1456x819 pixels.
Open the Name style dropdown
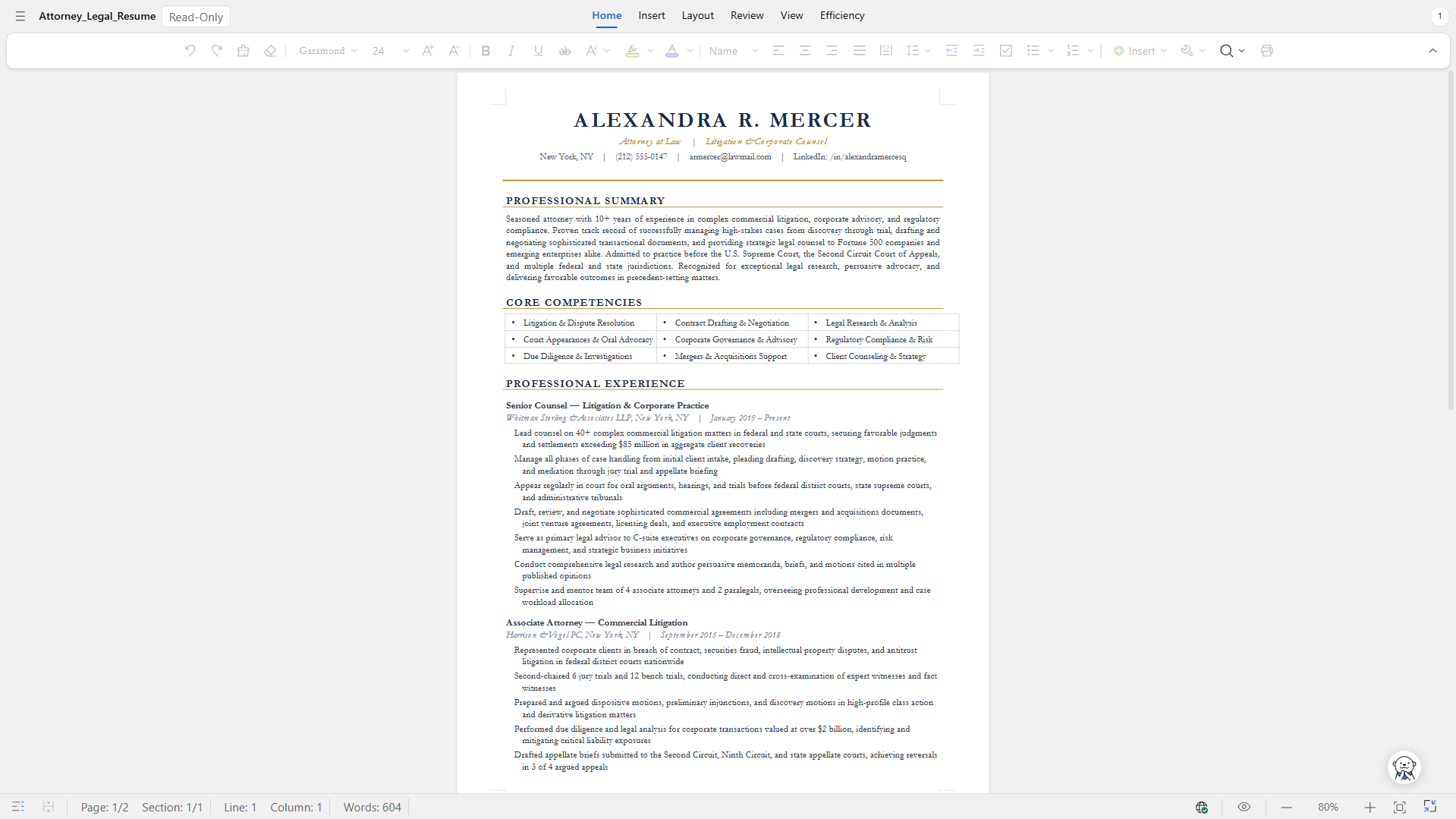[733, 51]
